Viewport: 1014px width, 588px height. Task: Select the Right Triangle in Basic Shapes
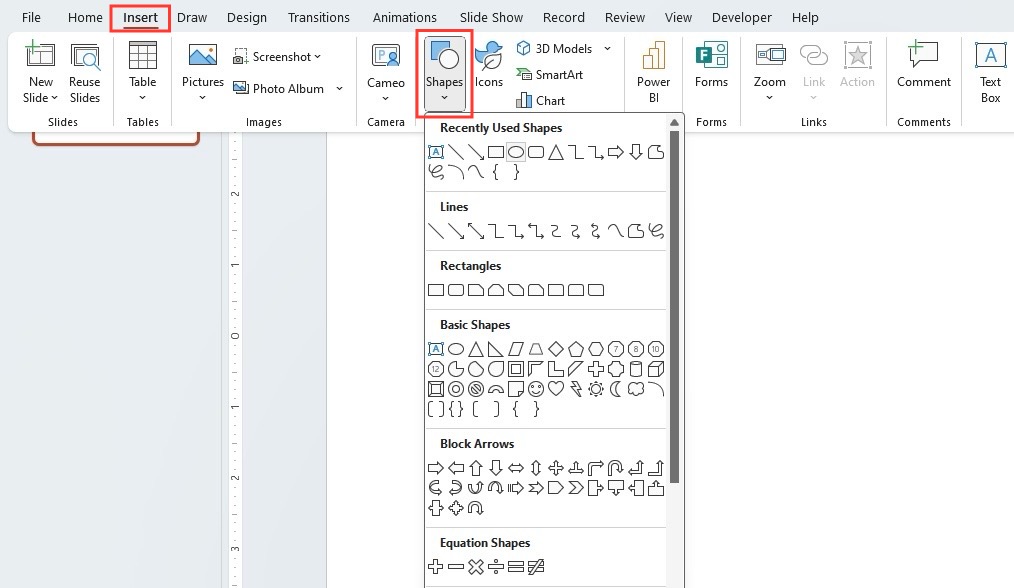[495, 349]
